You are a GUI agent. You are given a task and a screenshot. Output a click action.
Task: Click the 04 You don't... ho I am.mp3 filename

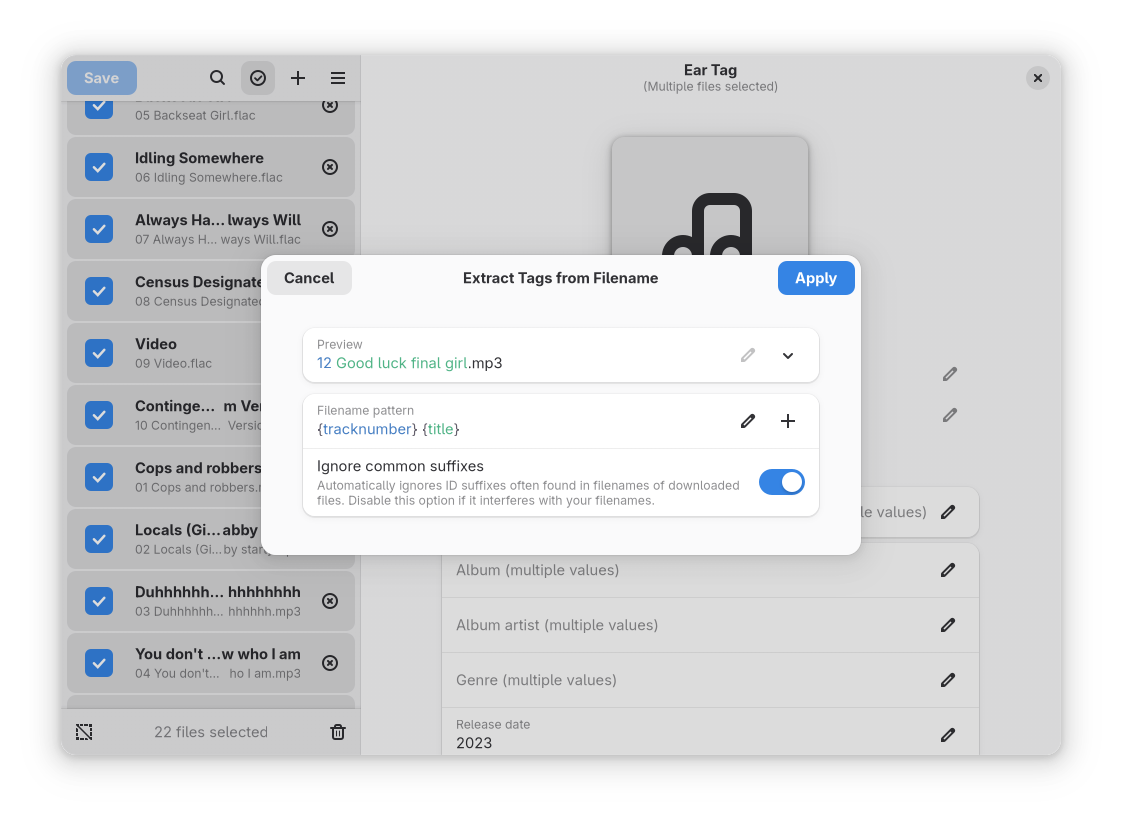coord(218,673)
